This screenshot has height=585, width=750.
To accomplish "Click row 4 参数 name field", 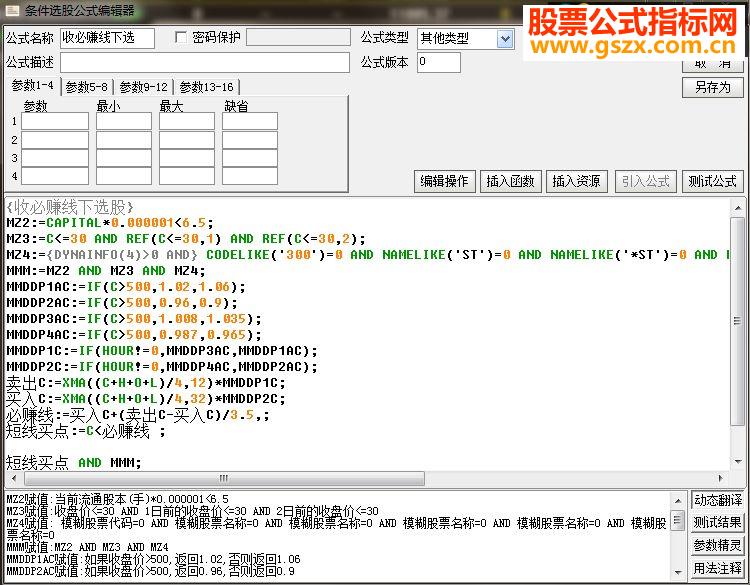I will coord(55,176).
